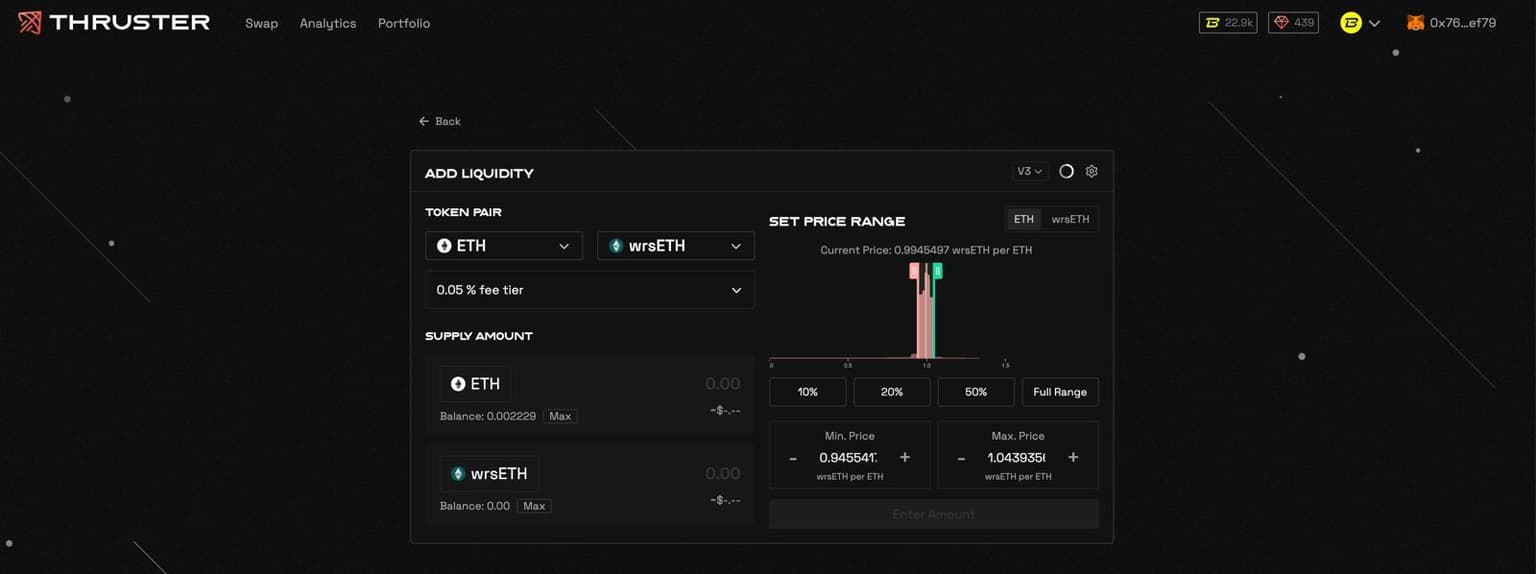Switch price range view to wrsETH
The height and width of the screenshot is (574, 1536).
tap(1069, 219)
